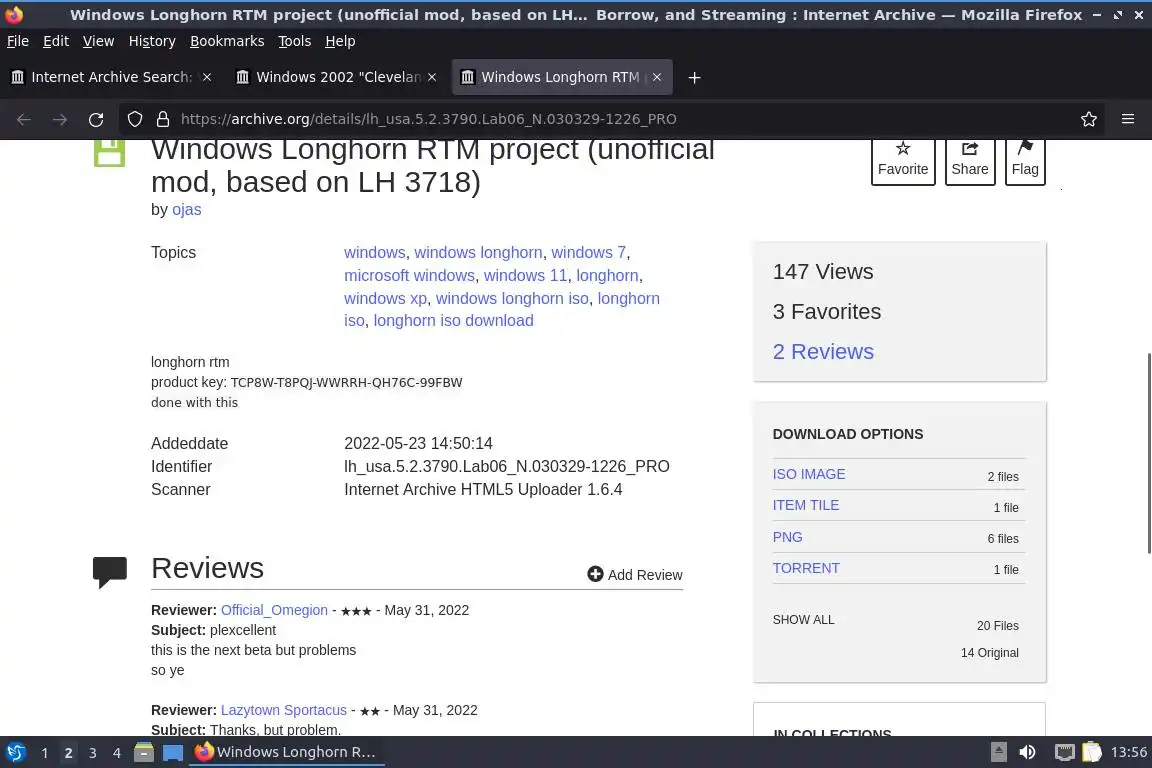
Task: Open the Tools menu
Action: [295, 41]
